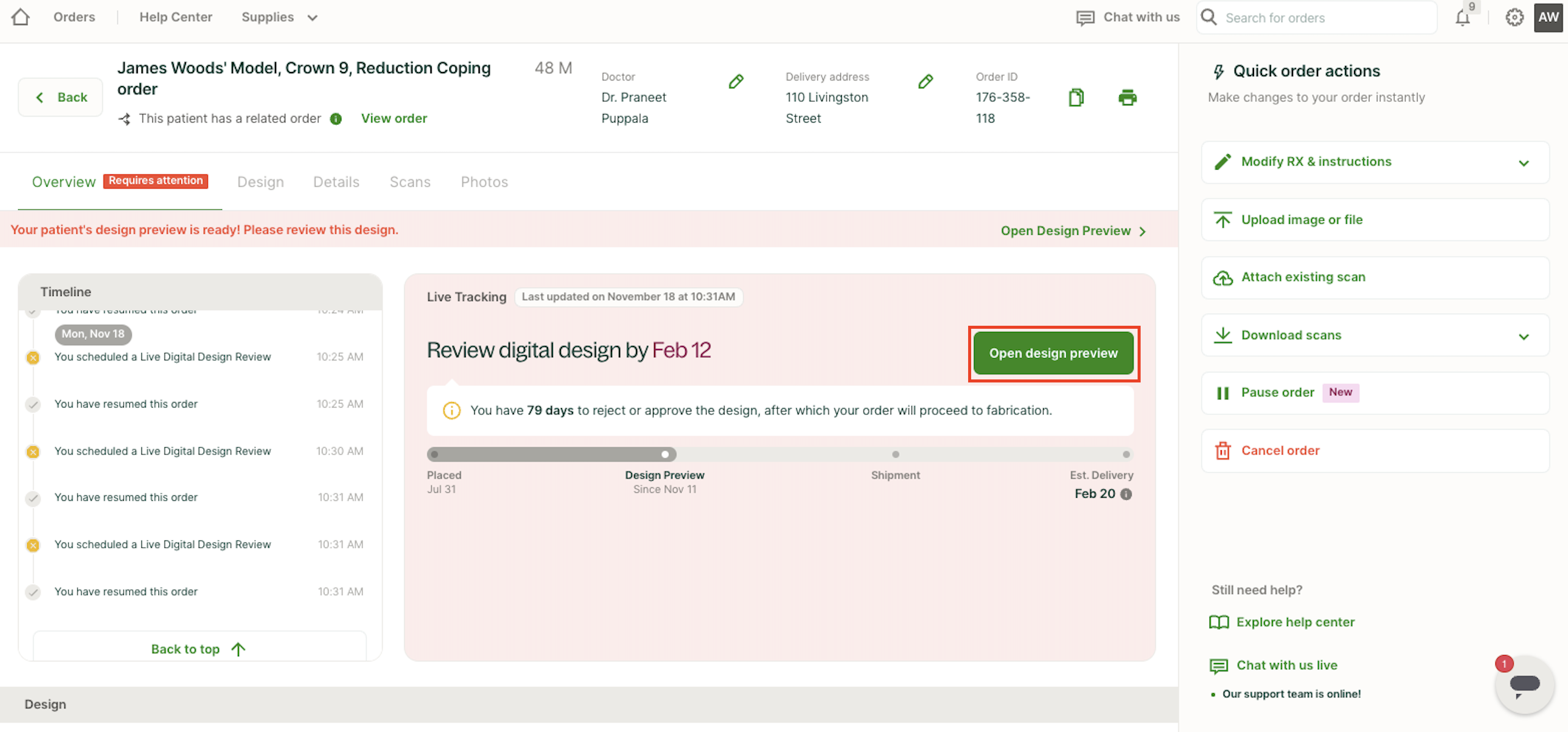Screen dimensions: 1568x732
Task: Expand Download scans dropdown chevron
Action: 1523,336
